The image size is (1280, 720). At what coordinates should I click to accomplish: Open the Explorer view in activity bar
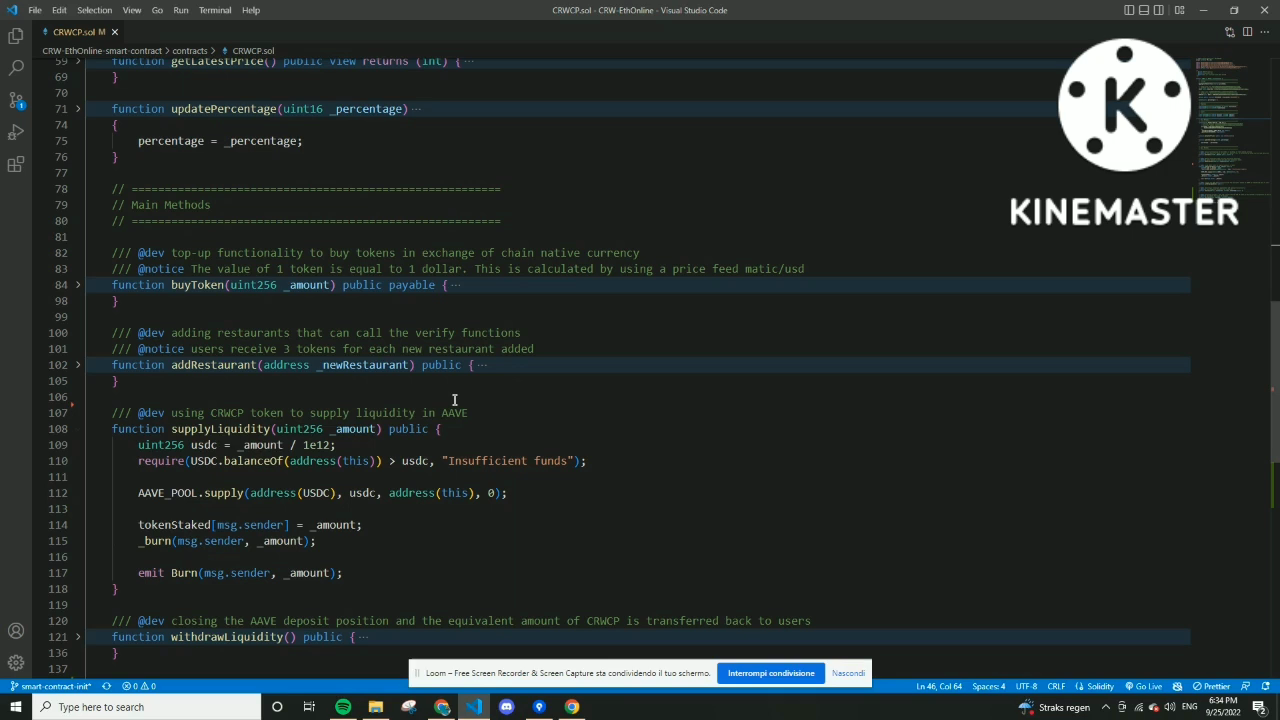pos(16,36)
